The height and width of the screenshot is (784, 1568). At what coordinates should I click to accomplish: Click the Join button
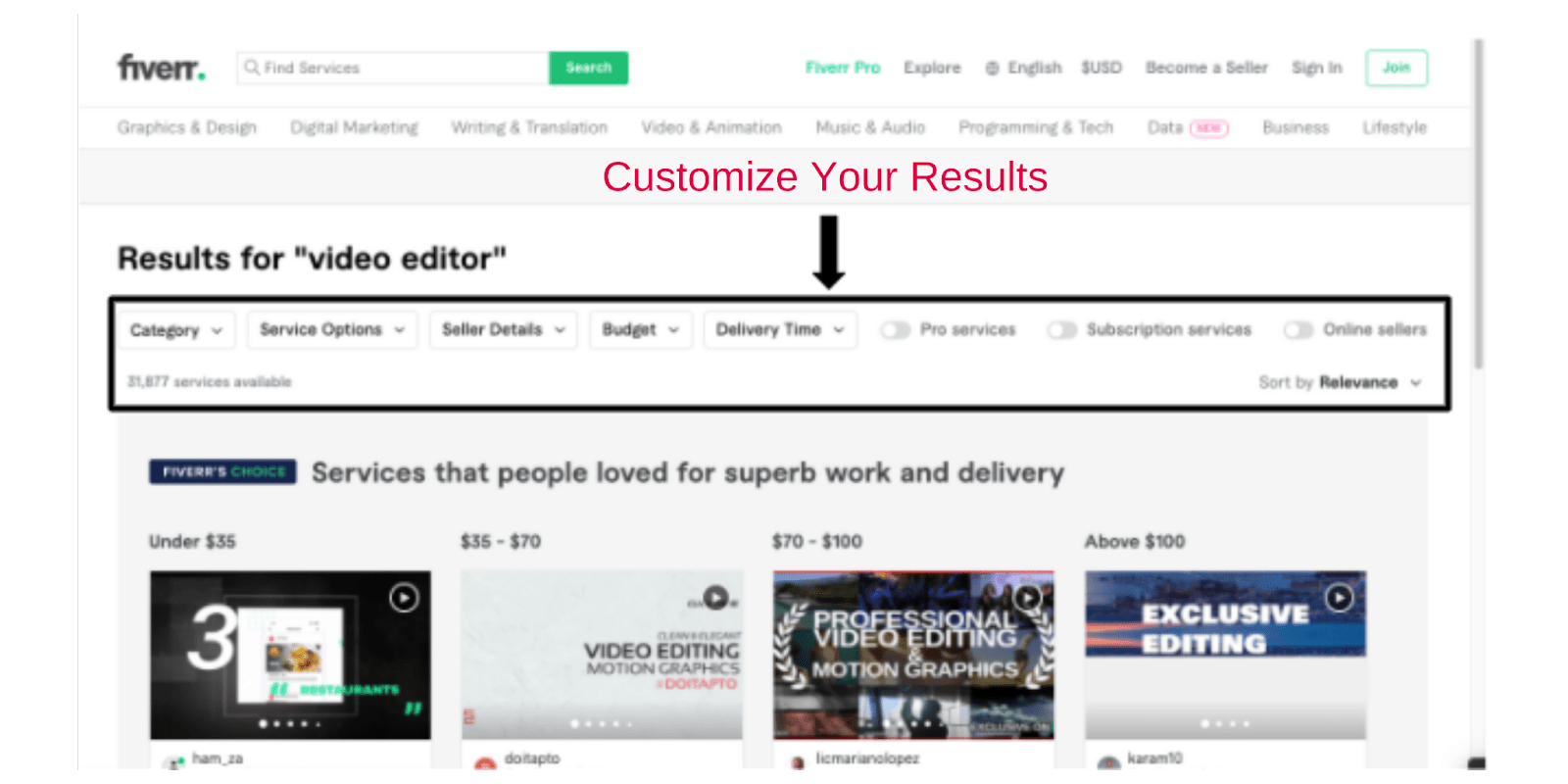pos(1396,68)
